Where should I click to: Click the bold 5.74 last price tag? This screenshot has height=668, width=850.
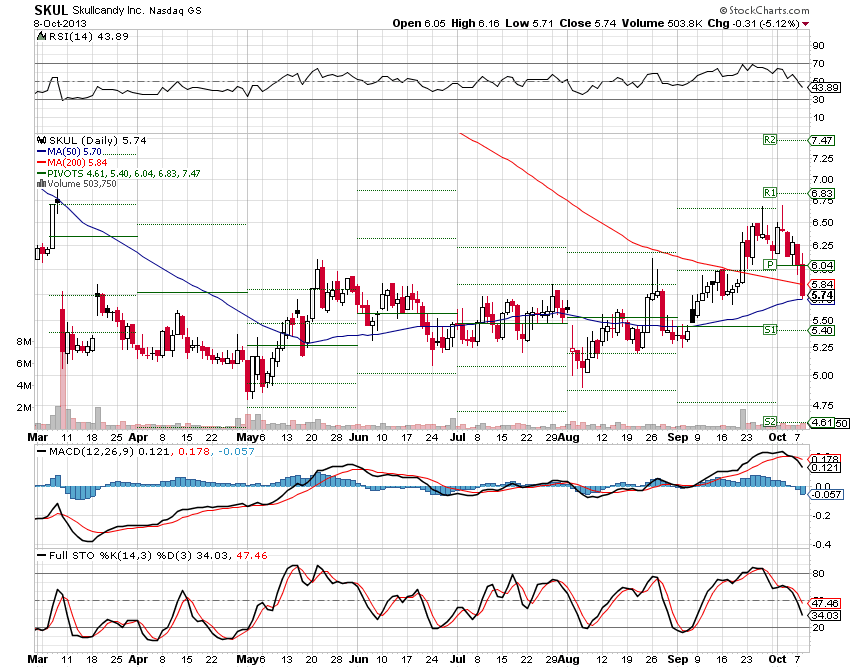(822, 295)
